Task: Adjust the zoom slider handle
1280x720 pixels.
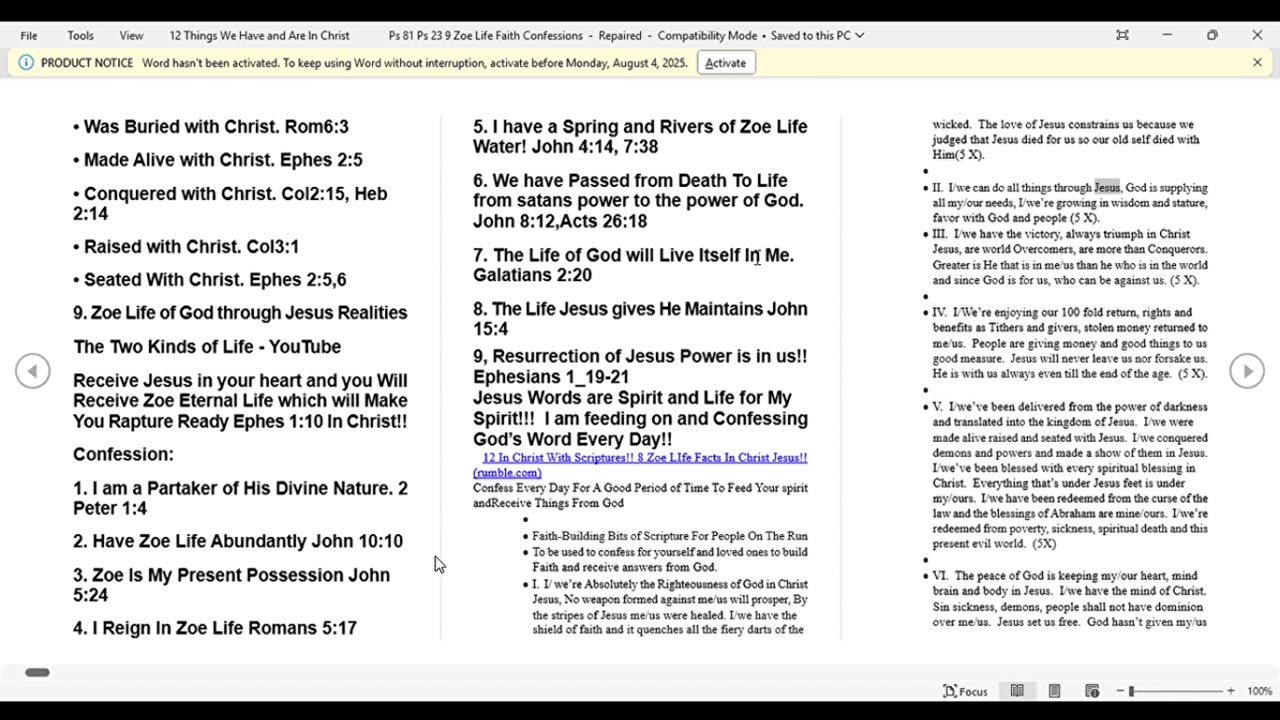Action: point(1131,691)
